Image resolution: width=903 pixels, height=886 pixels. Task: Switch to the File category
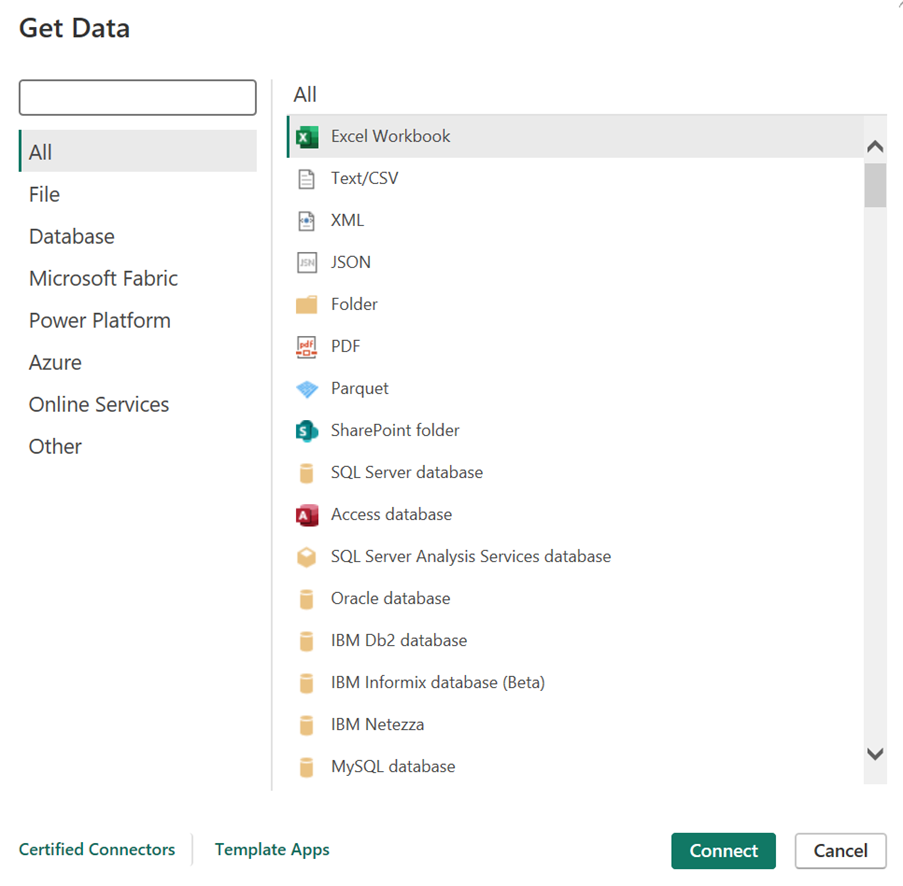pyautogui.click(x=45, y=195)
